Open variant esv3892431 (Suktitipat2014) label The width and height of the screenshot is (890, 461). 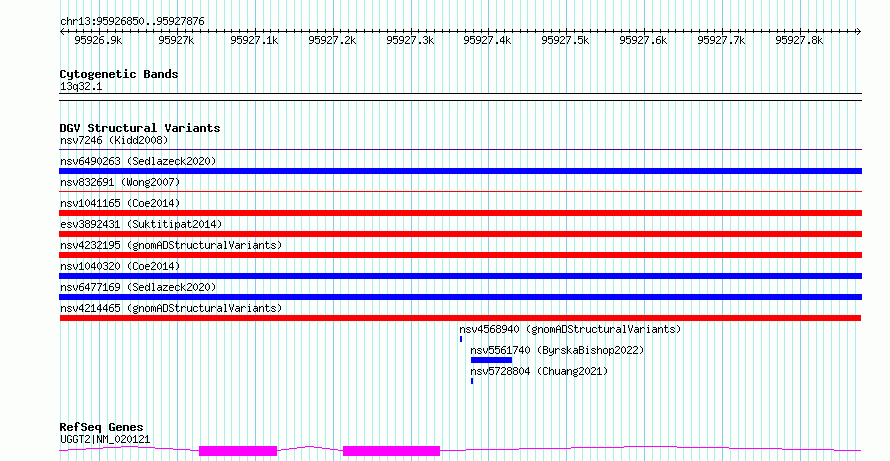pos(141,224)
